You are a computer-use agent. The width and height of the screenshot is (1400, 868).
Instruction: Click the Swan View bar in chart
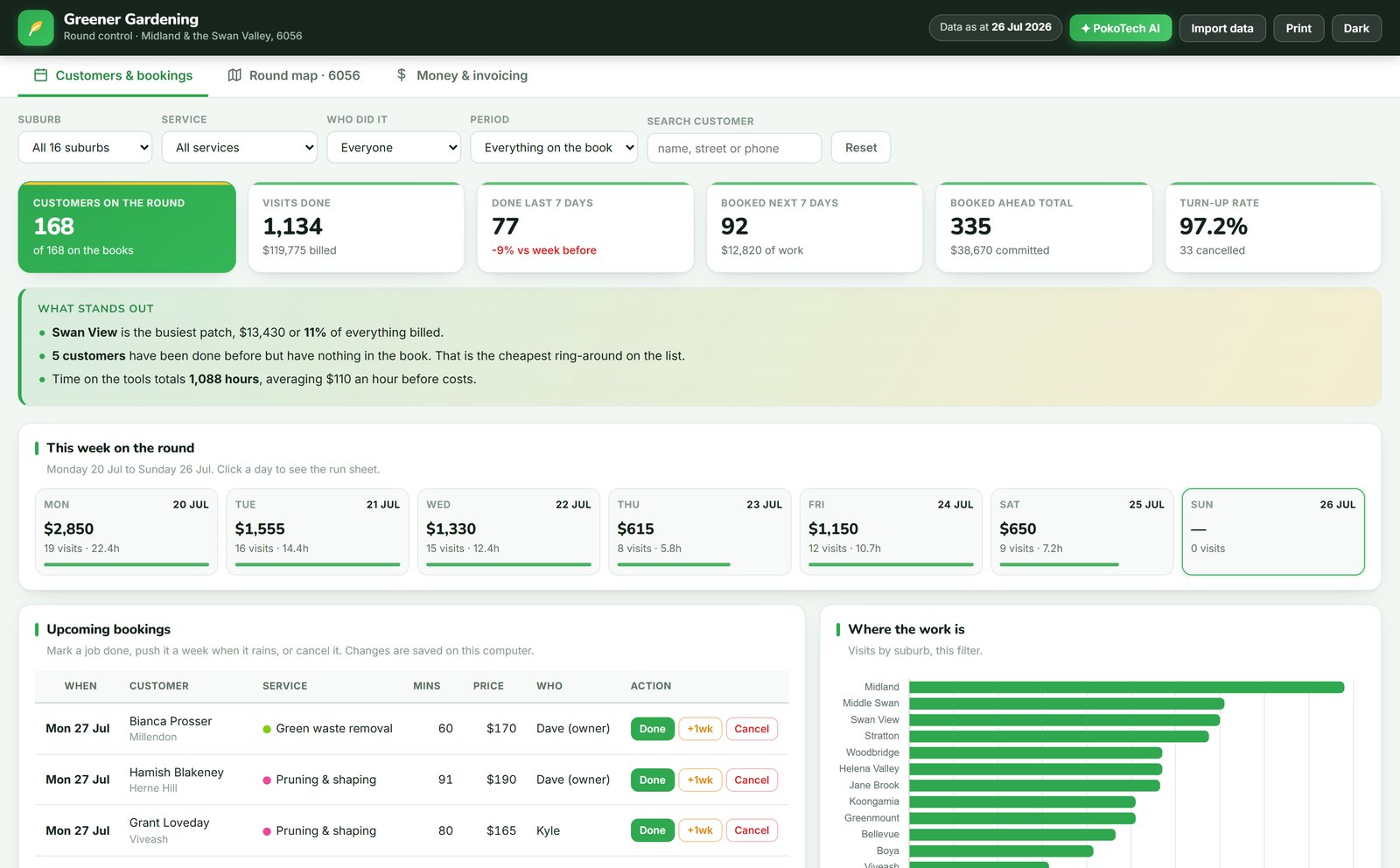click(x=1065, y=720)
